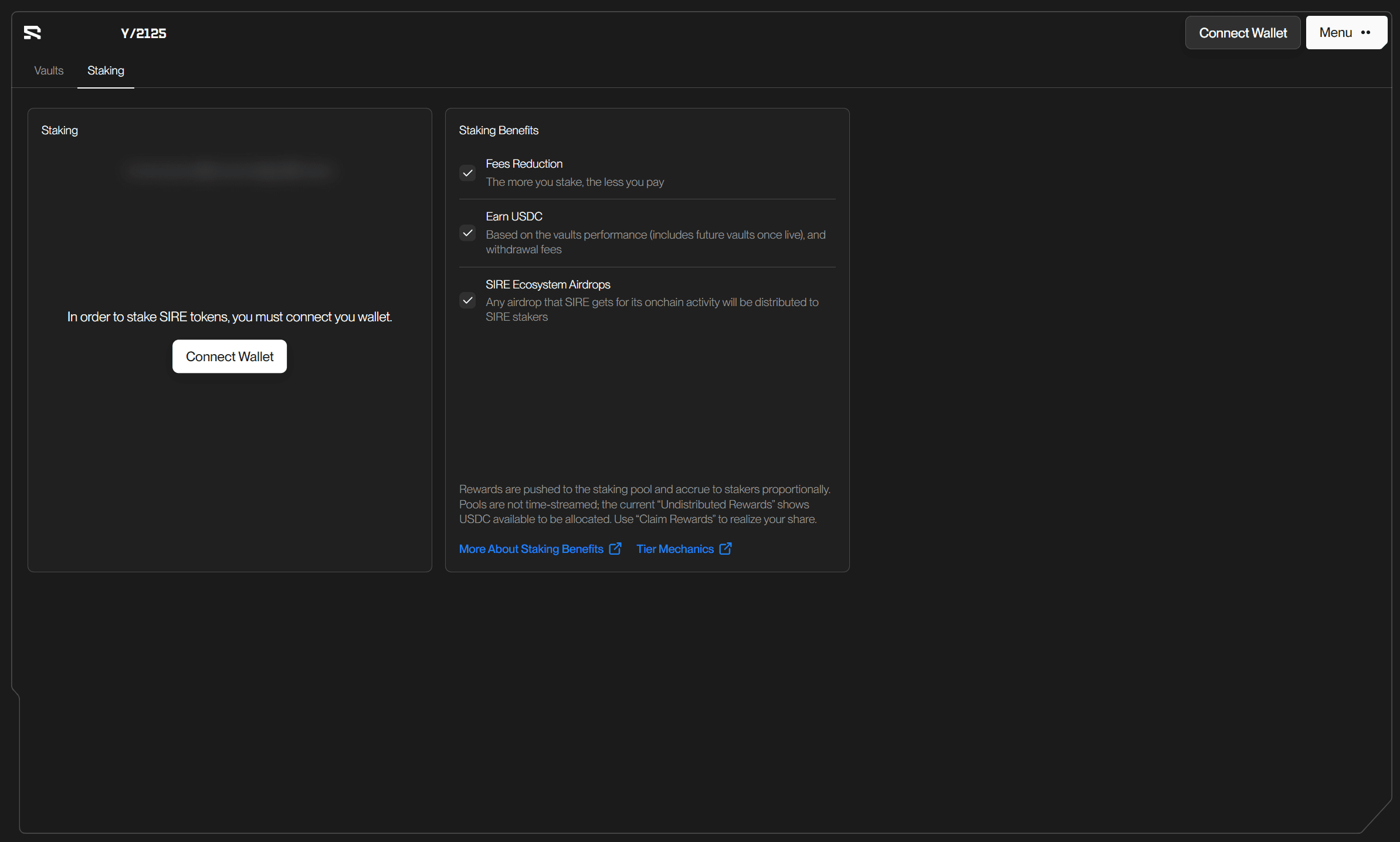The width and height of the screenshot is (1400, 842).
Task: Open More About Staking Benefits link
Action: point(531,549)
